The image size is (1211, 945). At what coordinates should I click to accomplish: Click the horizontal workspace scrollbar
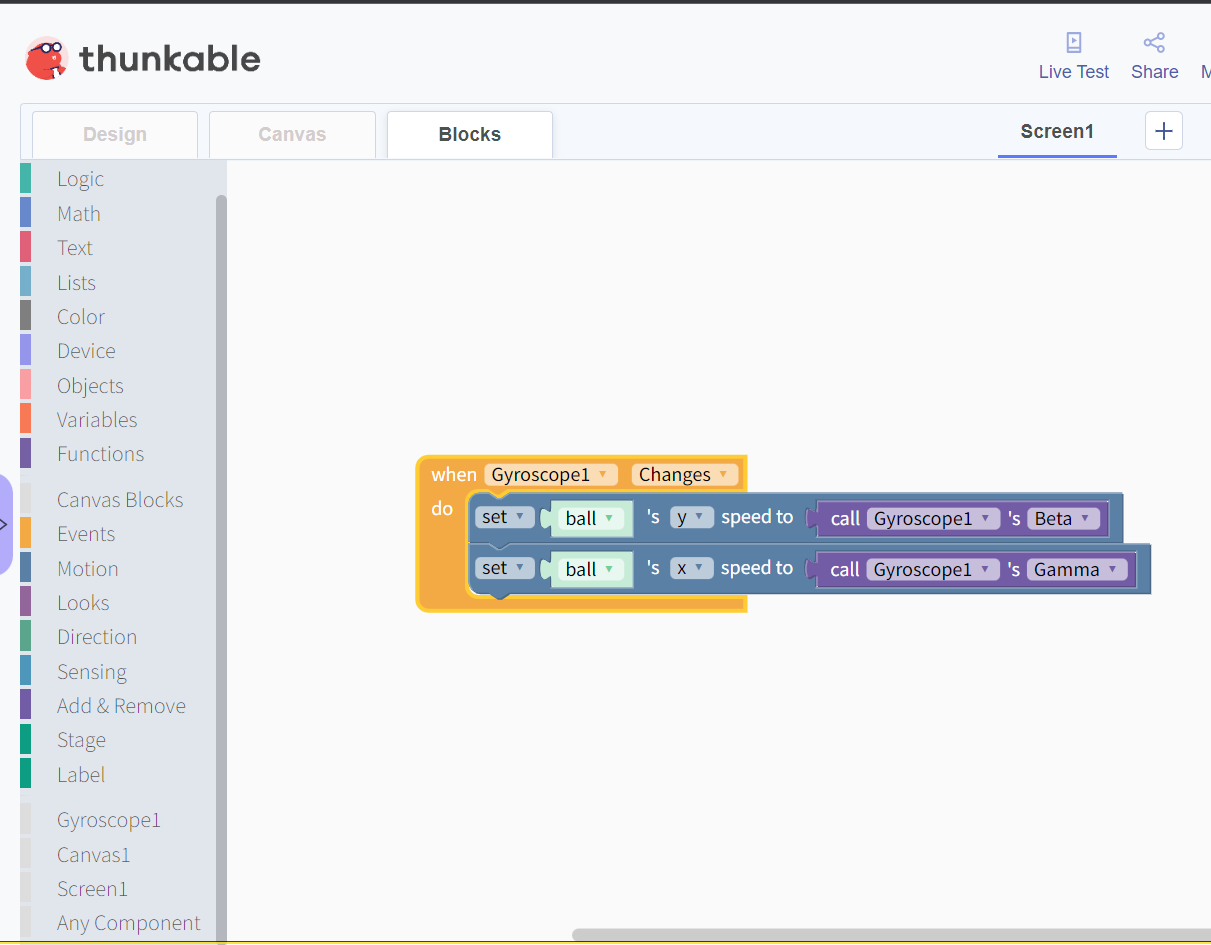point(891,935)
